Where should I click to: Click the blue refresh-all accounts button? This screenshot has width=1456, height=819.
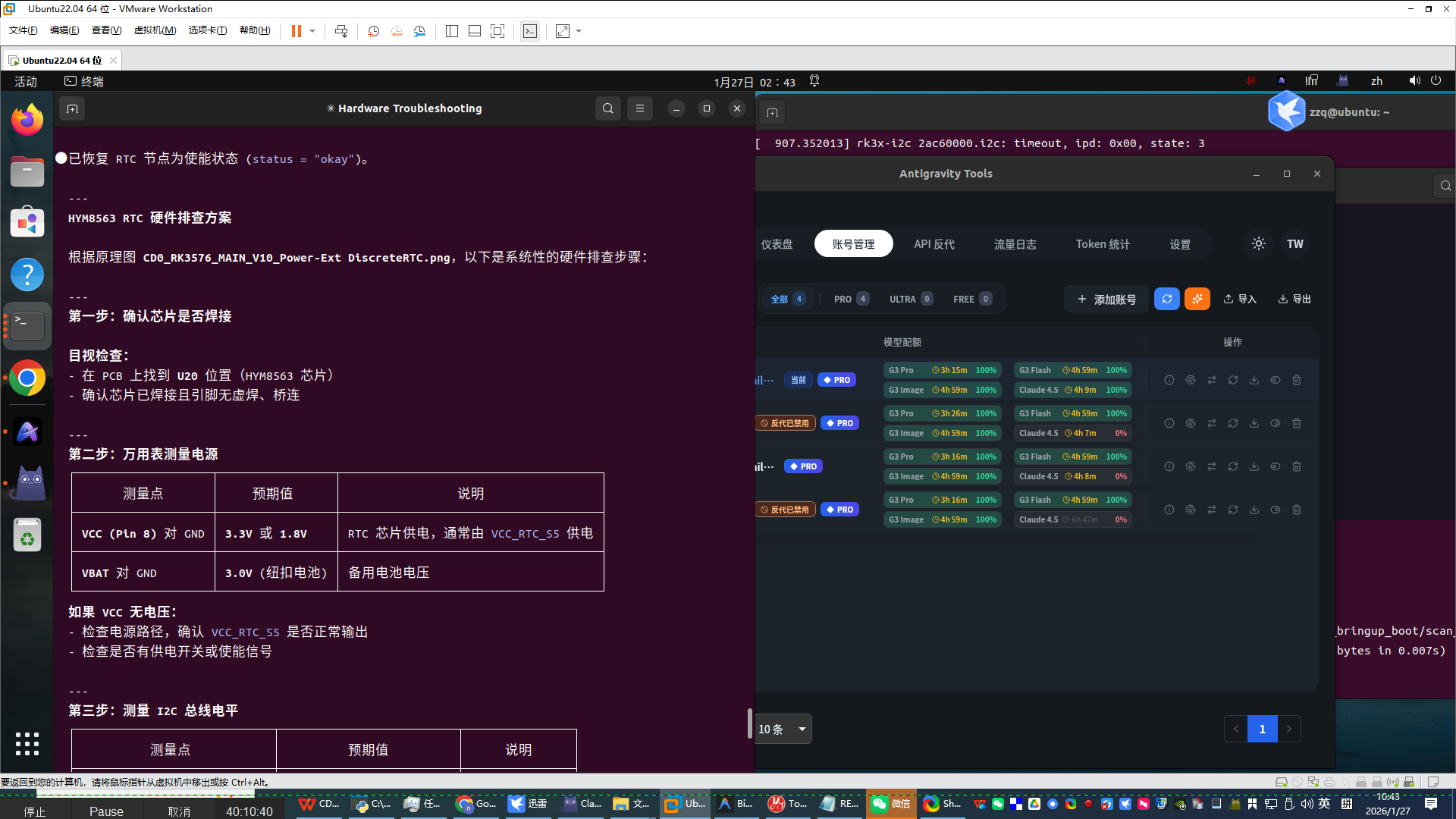(x=1166, y=299)
